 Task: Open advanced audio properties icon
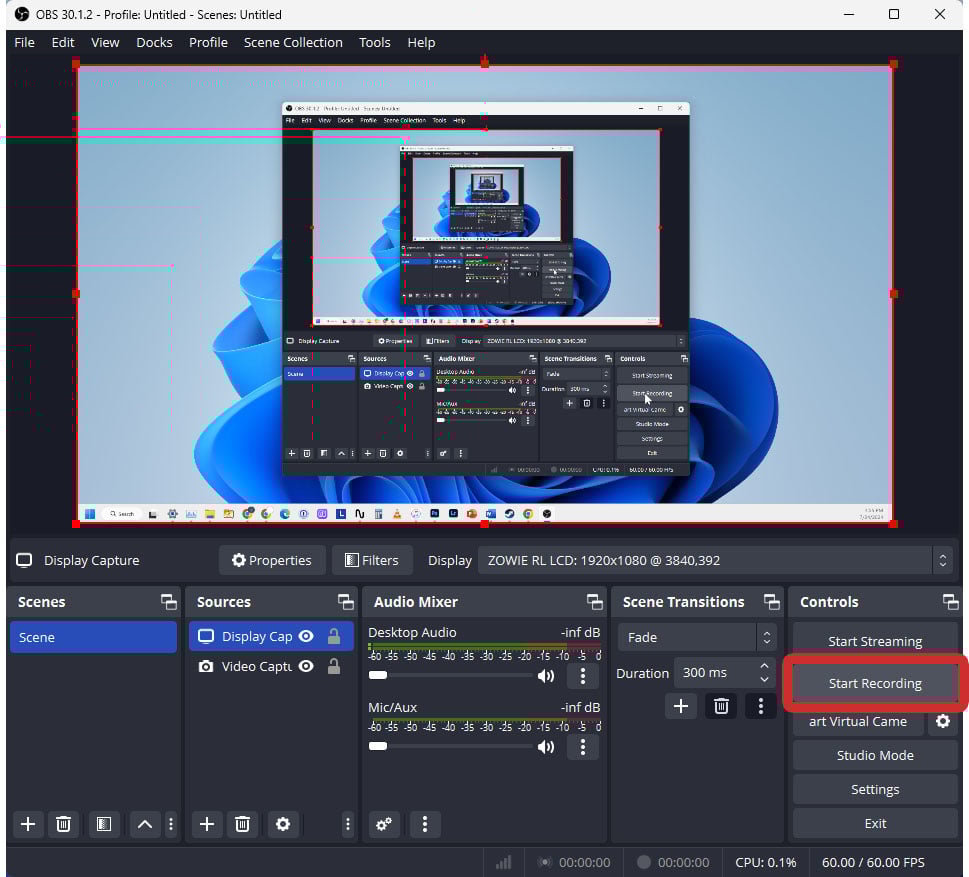coord(383,824)
